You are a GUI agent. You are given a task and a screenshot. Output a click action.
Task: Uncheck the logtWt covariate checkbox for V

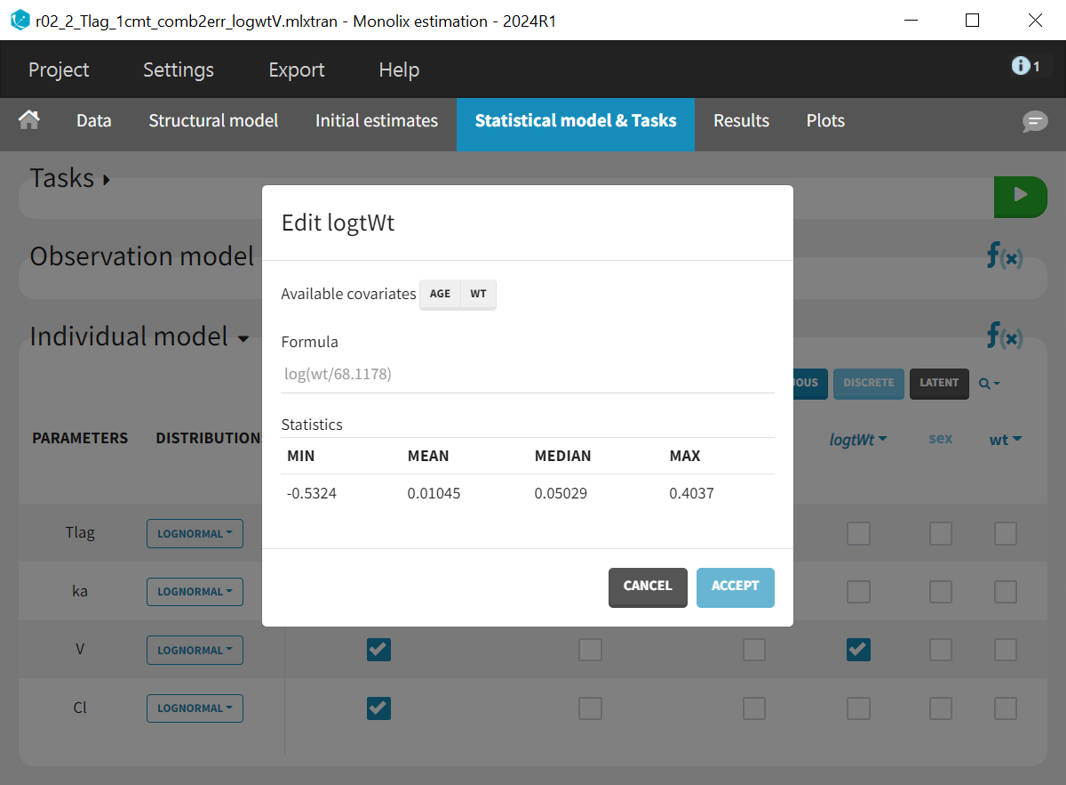857,650
